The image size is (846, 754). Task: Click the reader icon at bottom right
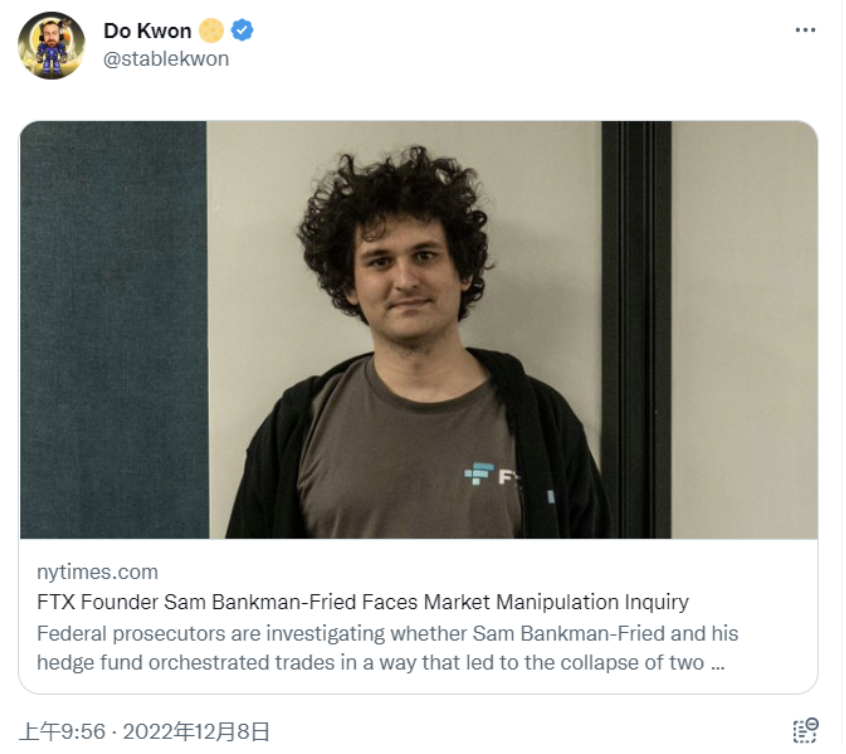(x=806, y=730)
